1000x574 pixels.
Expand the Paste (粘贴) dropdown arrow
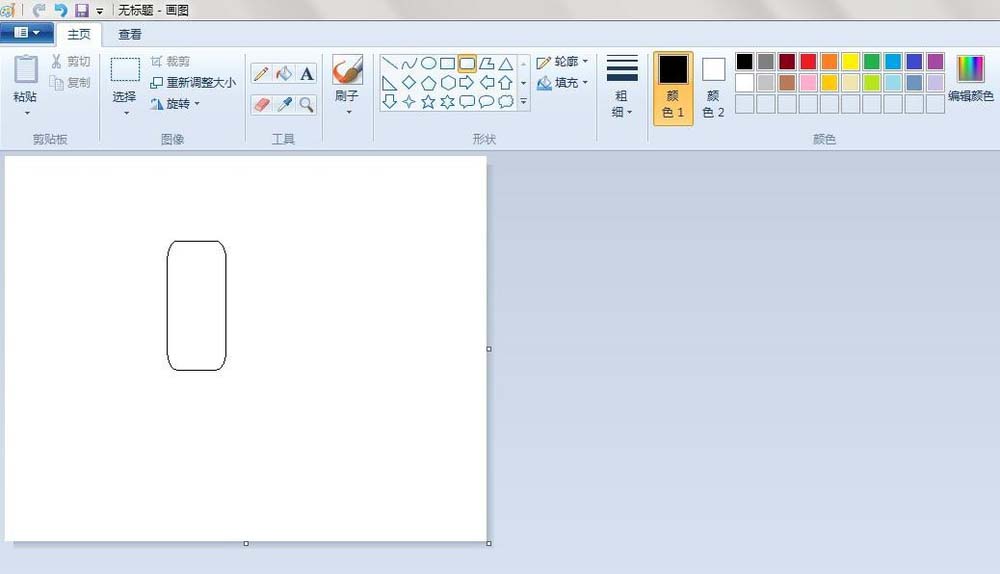[x=27, y=113]
